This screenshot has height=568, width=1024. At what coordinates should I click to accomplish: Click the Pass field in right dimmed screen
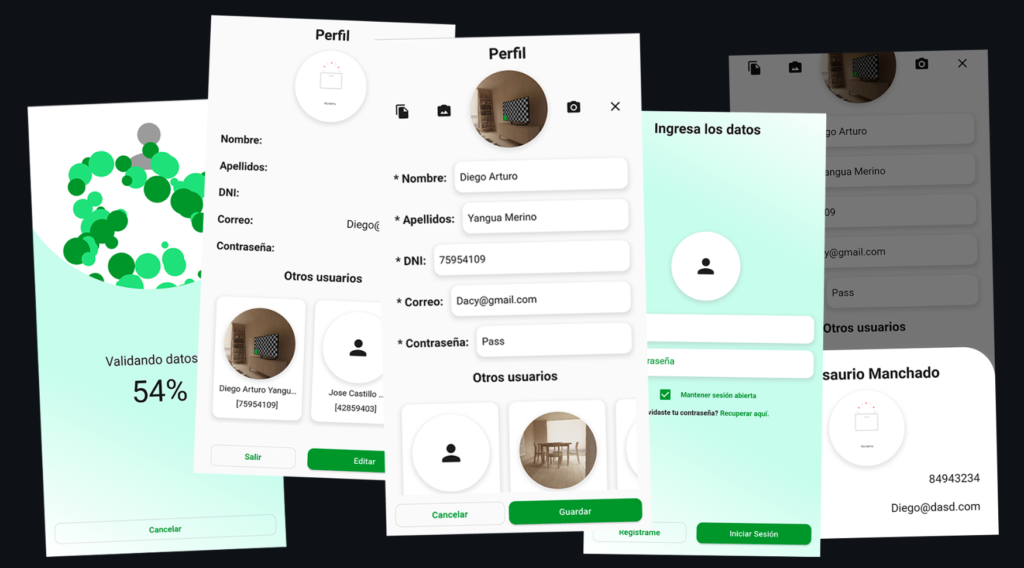coord(901,291)
